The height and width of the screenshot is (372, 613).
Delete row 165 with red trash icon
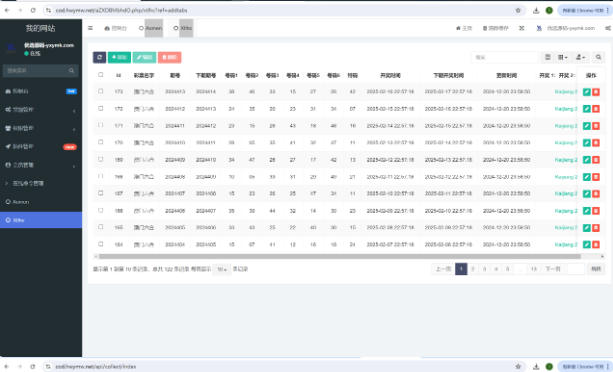click(x=596, y=227)
